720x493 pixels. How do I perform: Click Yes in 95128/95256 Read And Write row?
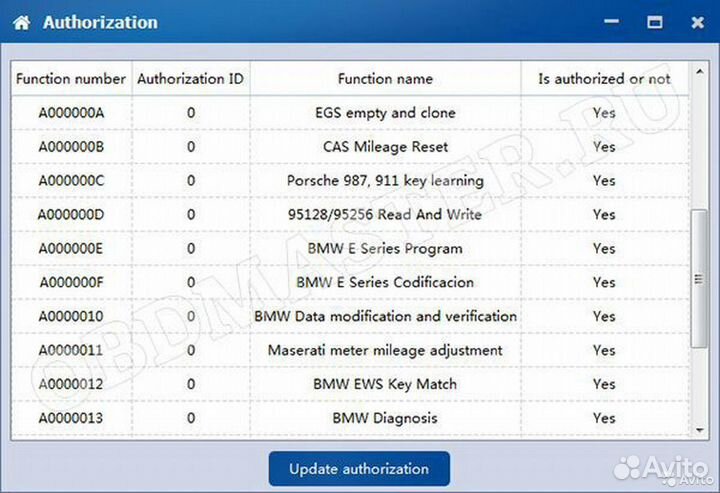coord(604,215)
